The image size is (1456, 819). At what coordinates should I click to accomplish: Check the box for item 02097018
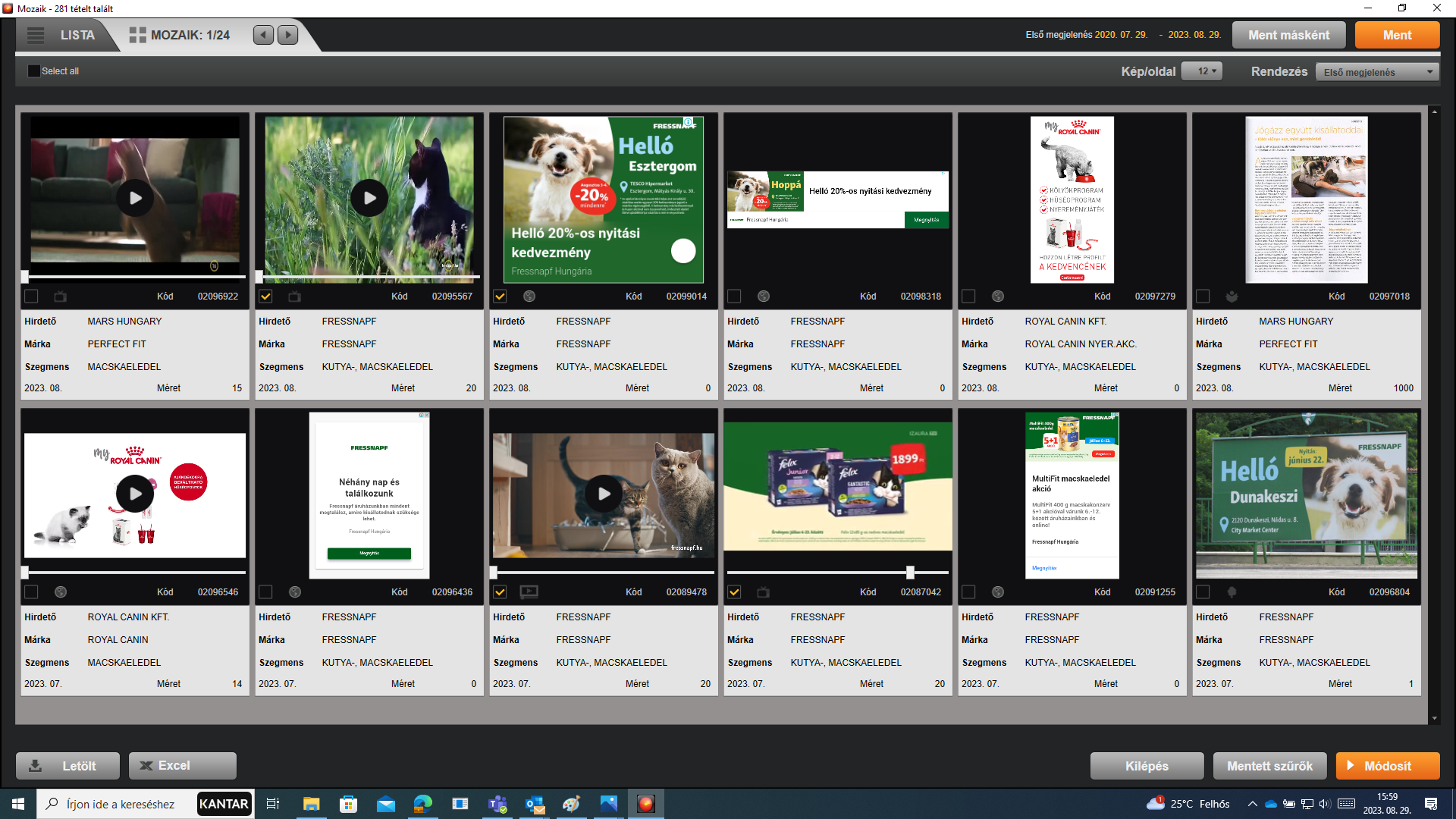point(1203,297)
